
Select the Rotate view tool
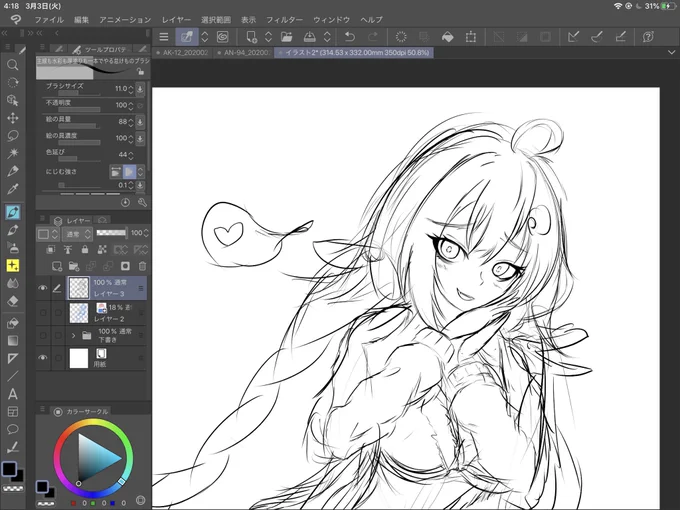(x=13, y=82)
